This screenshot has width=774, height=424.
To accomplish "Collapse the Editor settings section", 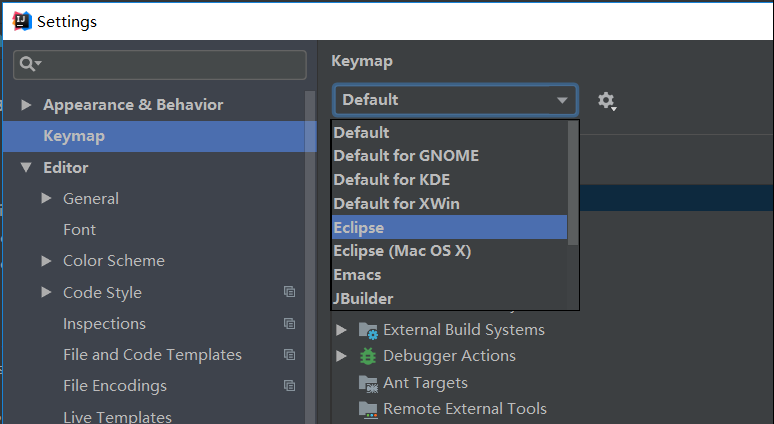I will tap(26, 168).
